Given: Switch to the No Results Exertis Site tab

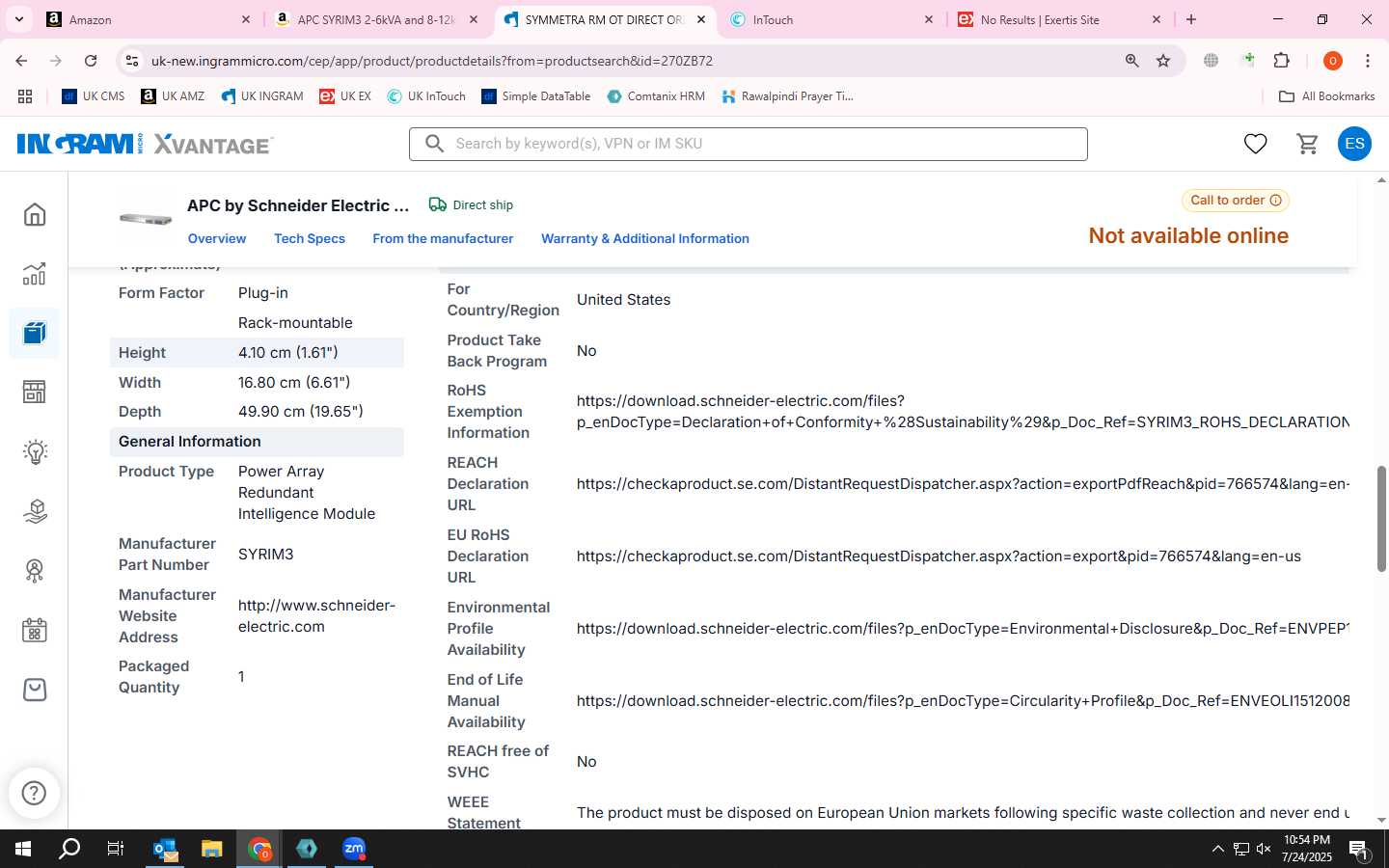Looking at the screenshot, I should (1058, 19).
